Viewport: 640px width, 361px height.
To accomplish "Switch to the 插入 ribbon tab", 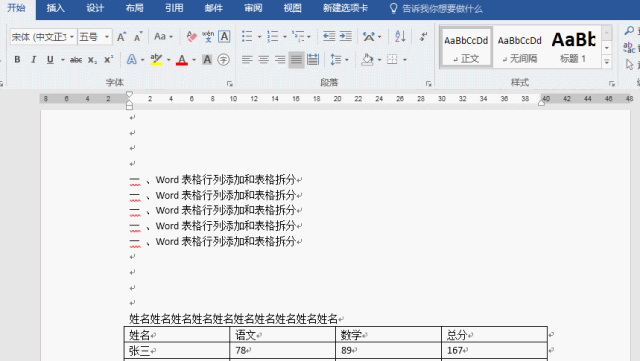I will click(x=56, y=8).
